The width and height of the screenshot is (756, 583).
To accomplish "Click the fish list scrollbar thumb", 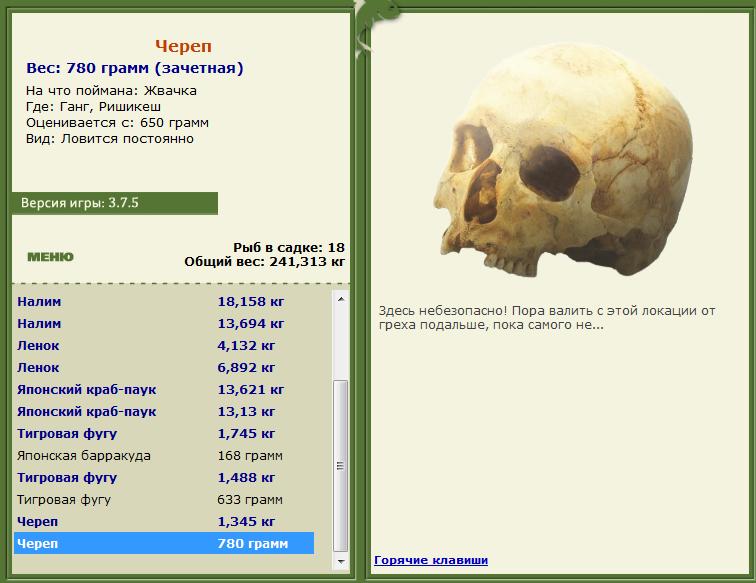I will click(x=341, y=466).
